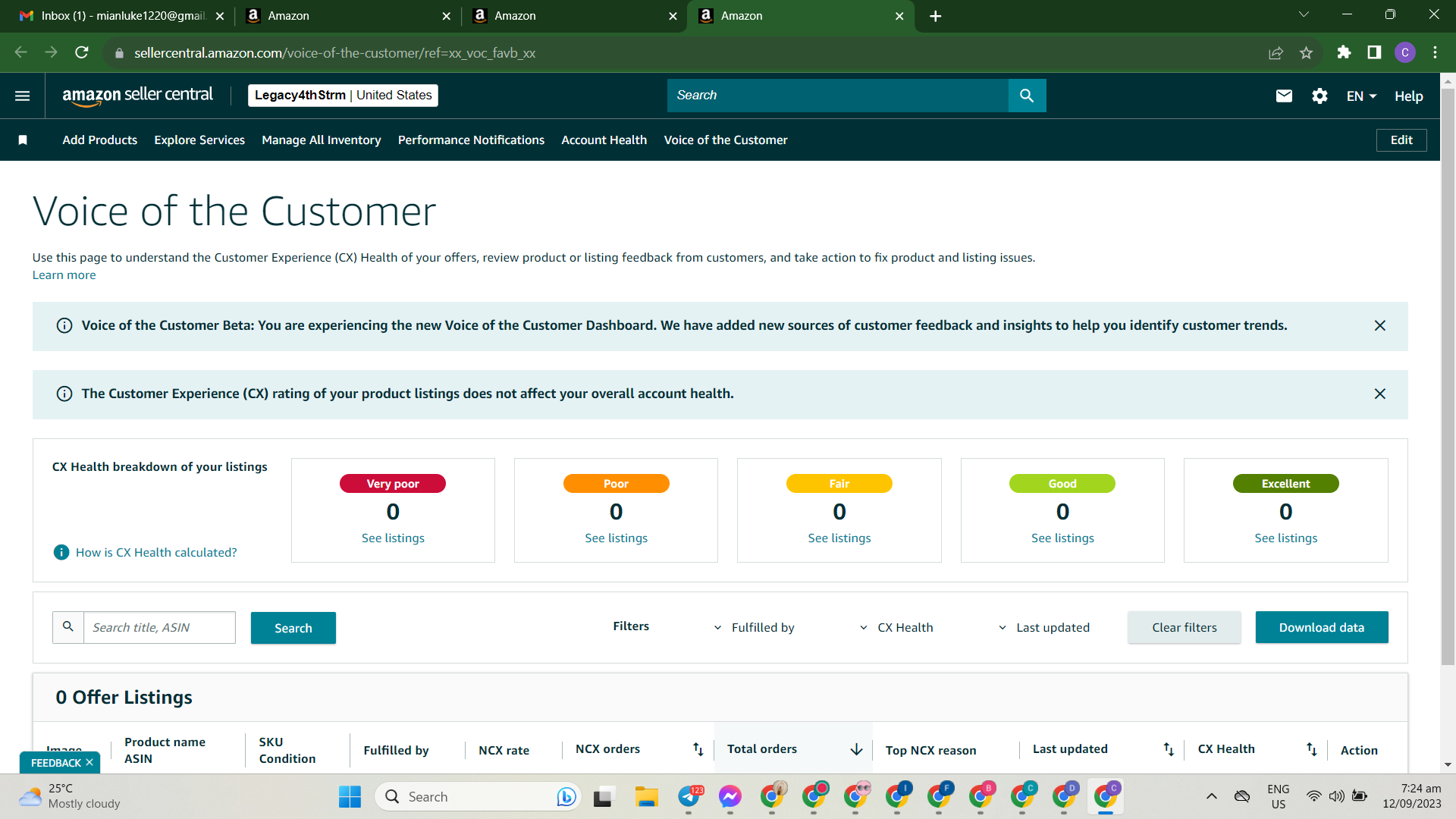
Task: Click the Seller Central header search field
Action: click(x=838, y=96)
